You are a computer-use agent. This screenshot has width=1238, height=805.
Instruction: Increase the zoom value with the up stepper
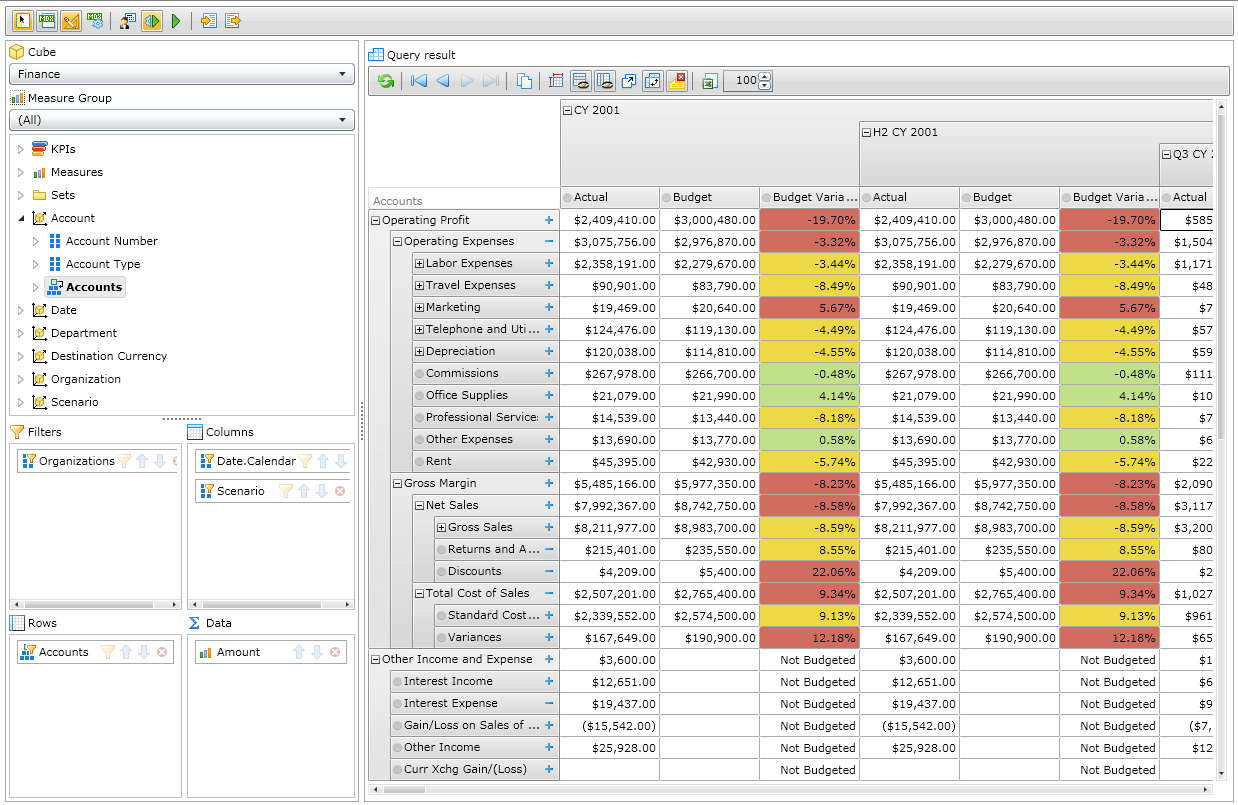click(765, 77)
